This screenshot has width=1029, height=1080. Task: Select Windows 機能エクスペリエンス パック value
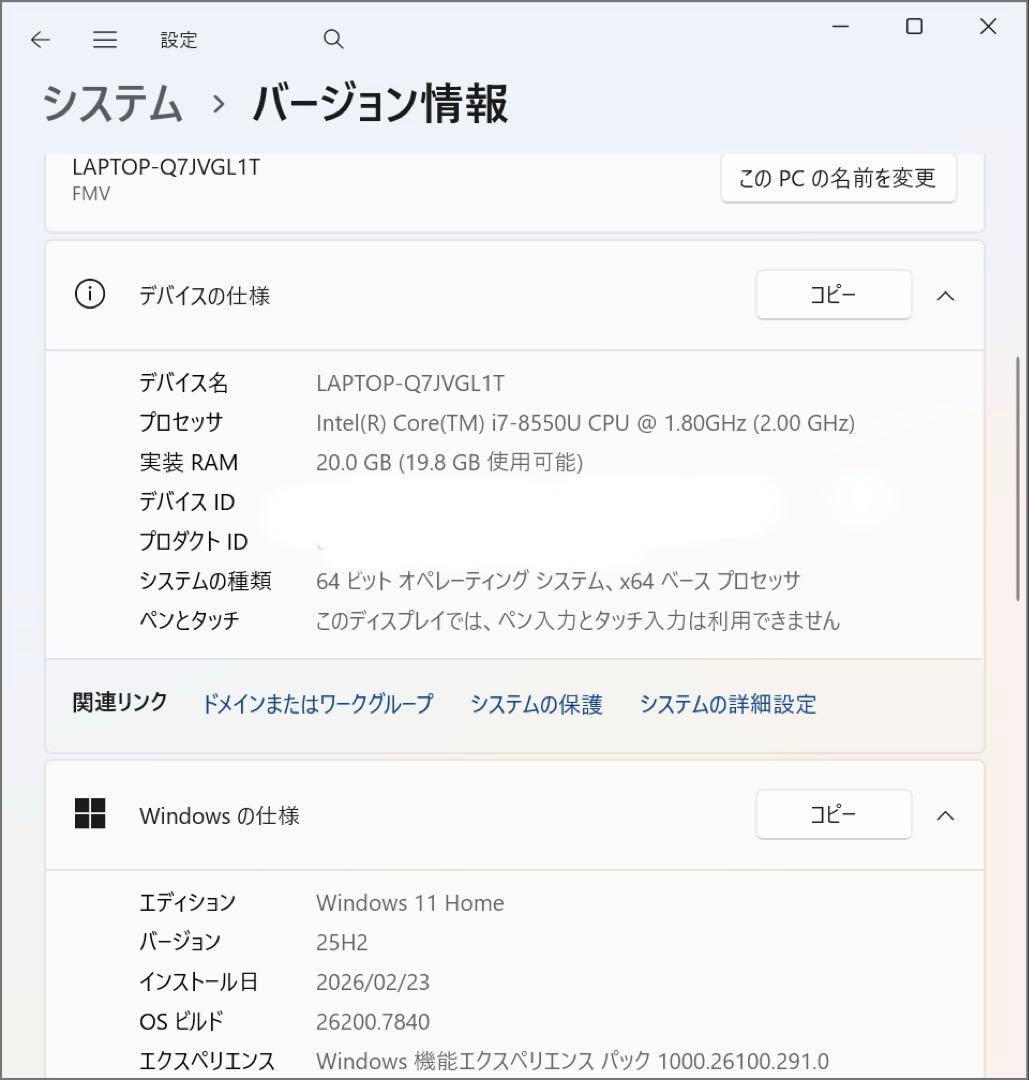pyautogui.click(x=572, y=1061)
